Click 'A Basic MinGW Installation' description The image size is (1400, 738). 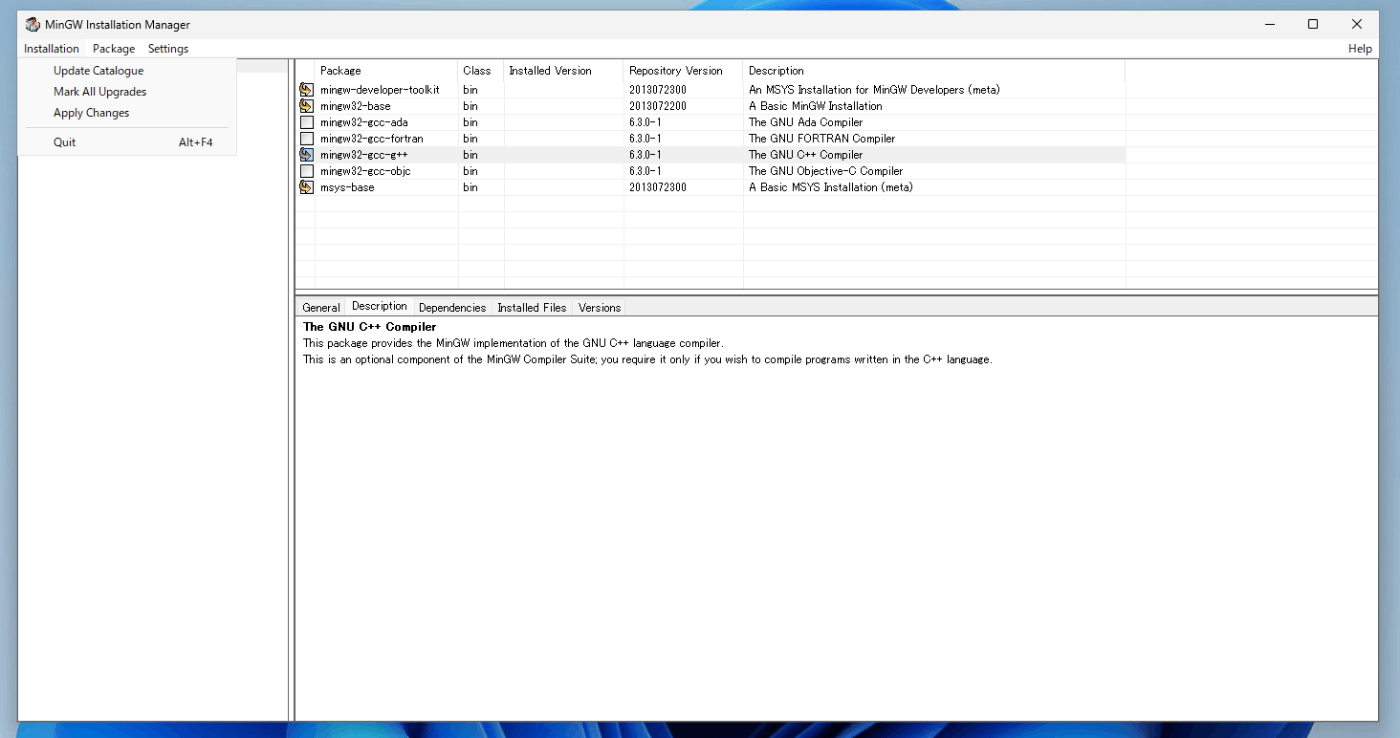[816, 106]
